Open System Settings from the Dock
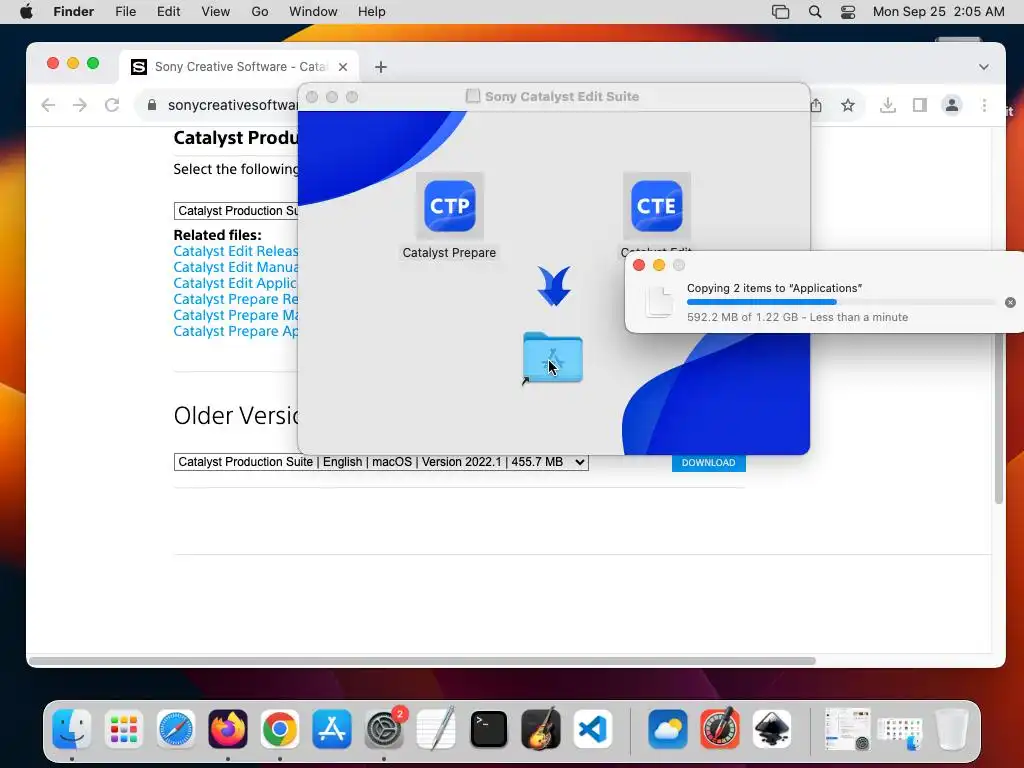1024x768 pixels. [x=384, y=729]
